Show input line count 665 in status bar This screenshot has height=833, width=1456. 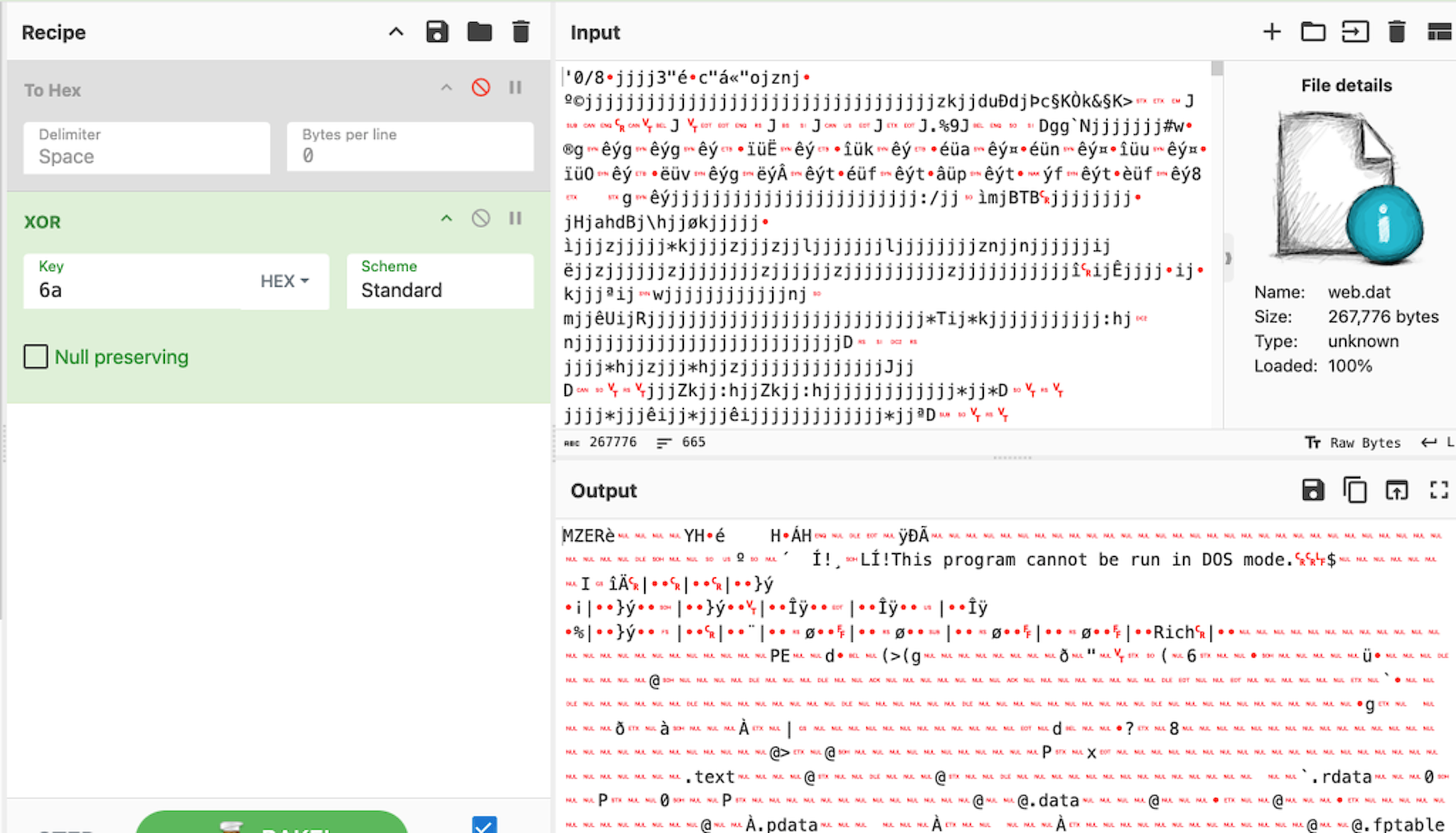pyautogui.click(x=680, y=442)
